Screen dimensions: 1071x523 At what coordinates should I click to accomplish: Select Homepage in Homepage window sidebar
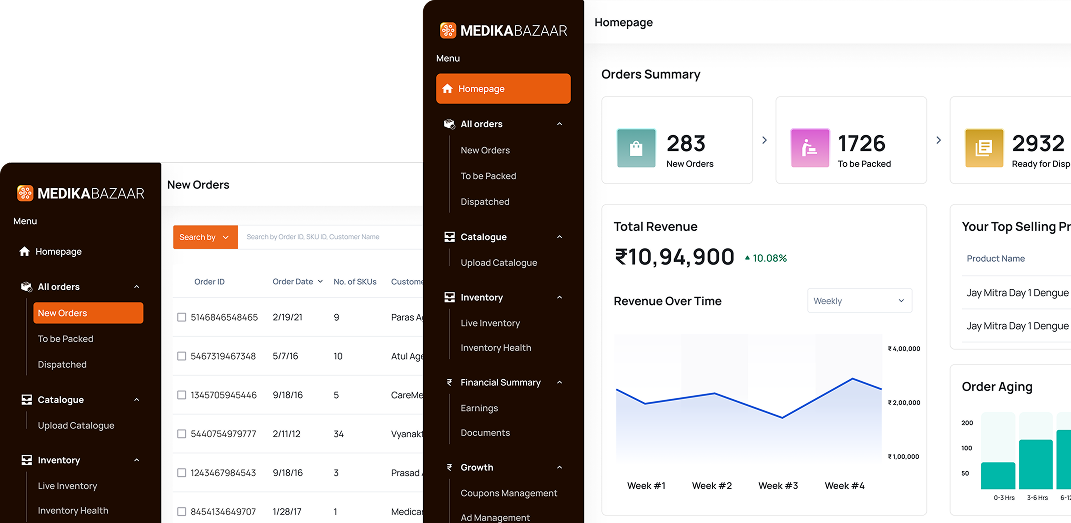point(503,89)
